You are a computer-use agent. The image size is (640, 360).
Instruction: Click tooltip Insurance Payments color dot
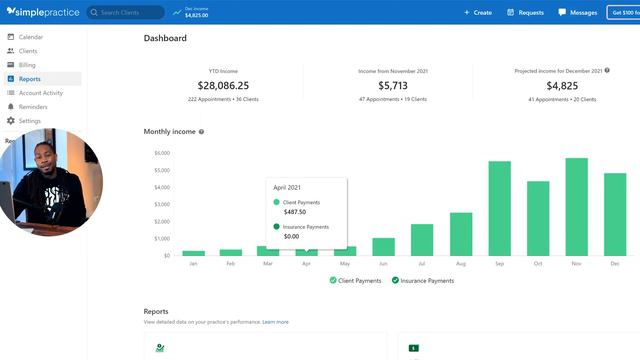[276, 226]
